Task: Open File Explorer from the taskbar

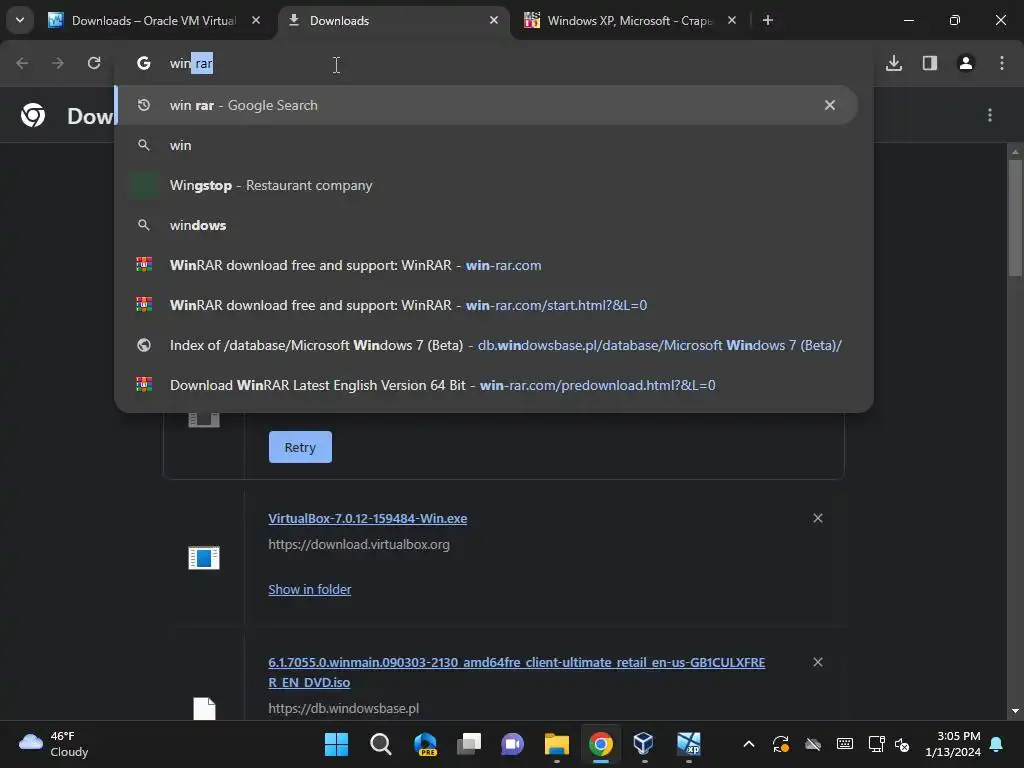Action: click(556, 744)
